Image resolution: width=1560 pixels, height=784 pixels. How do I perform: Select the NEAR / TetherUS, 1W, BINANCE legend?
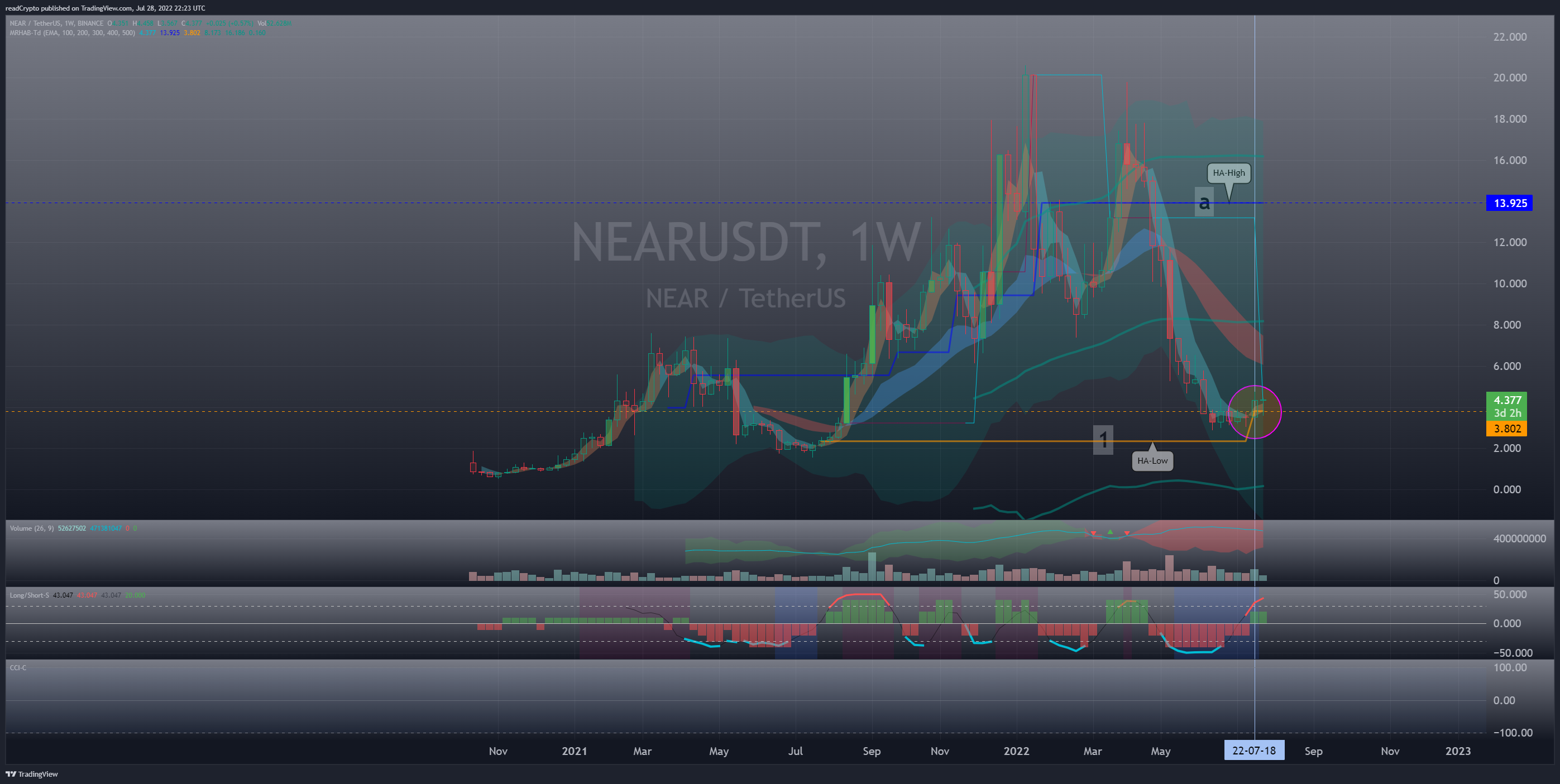click(56, 23)
